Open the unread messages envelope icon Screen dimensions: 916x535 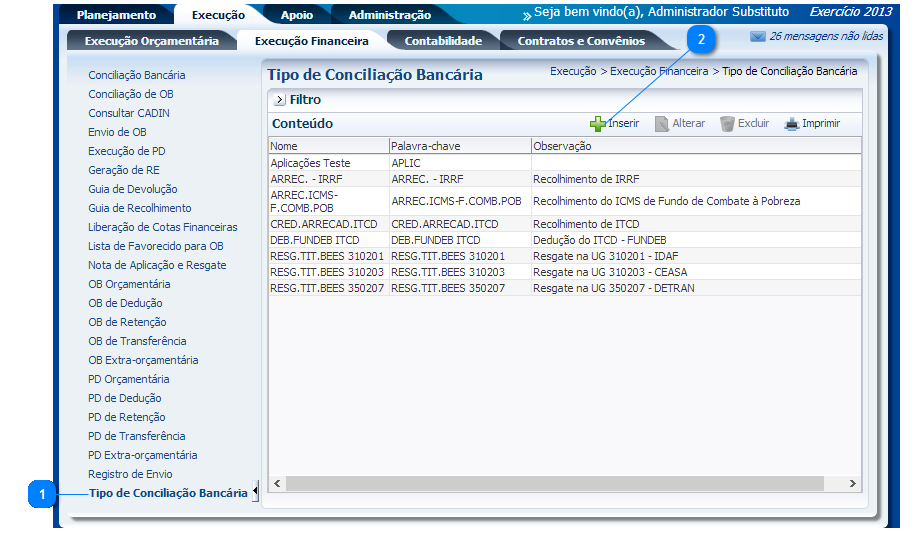(x=758, y=36)
